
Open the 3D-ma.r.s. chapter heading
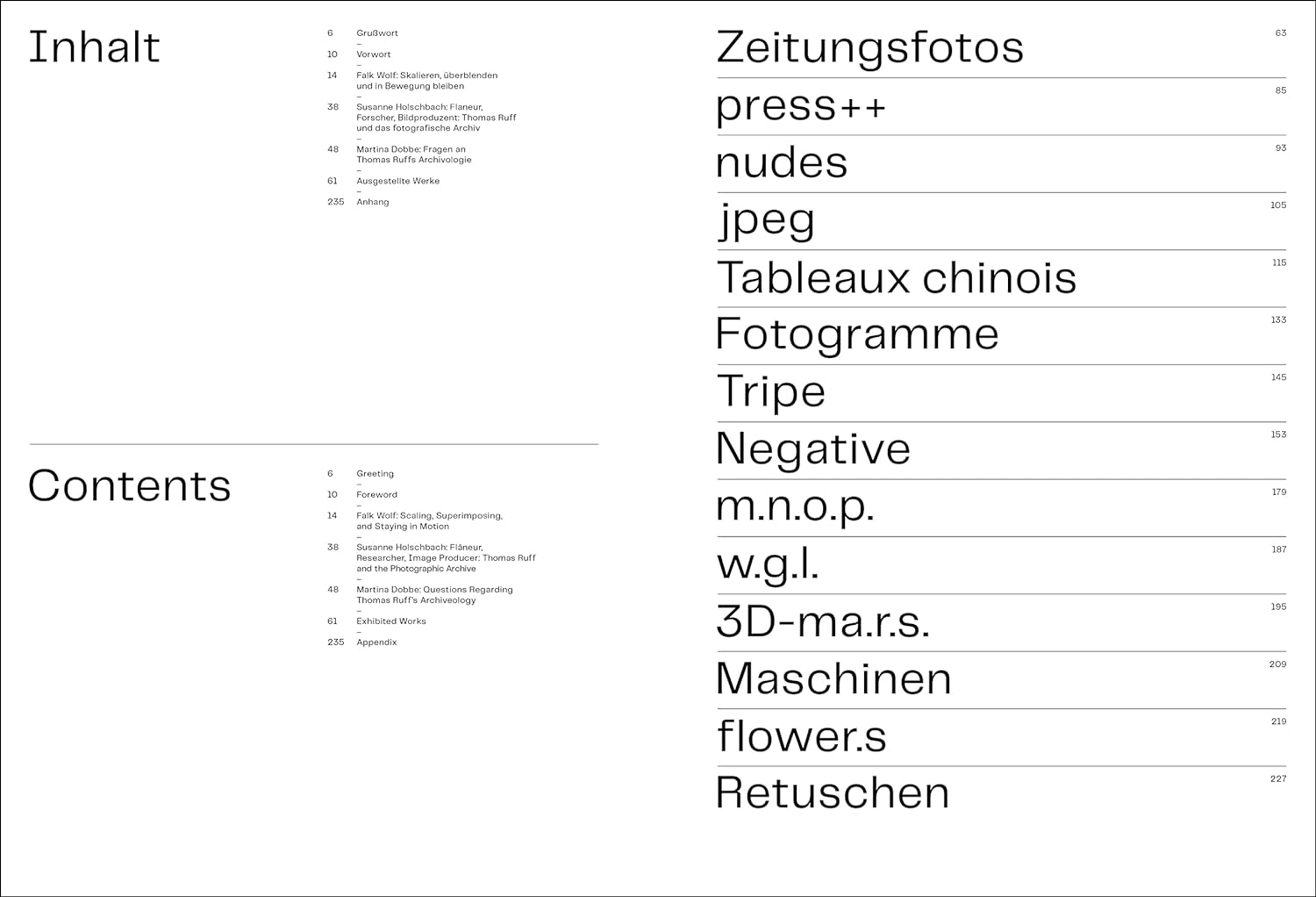822,621
